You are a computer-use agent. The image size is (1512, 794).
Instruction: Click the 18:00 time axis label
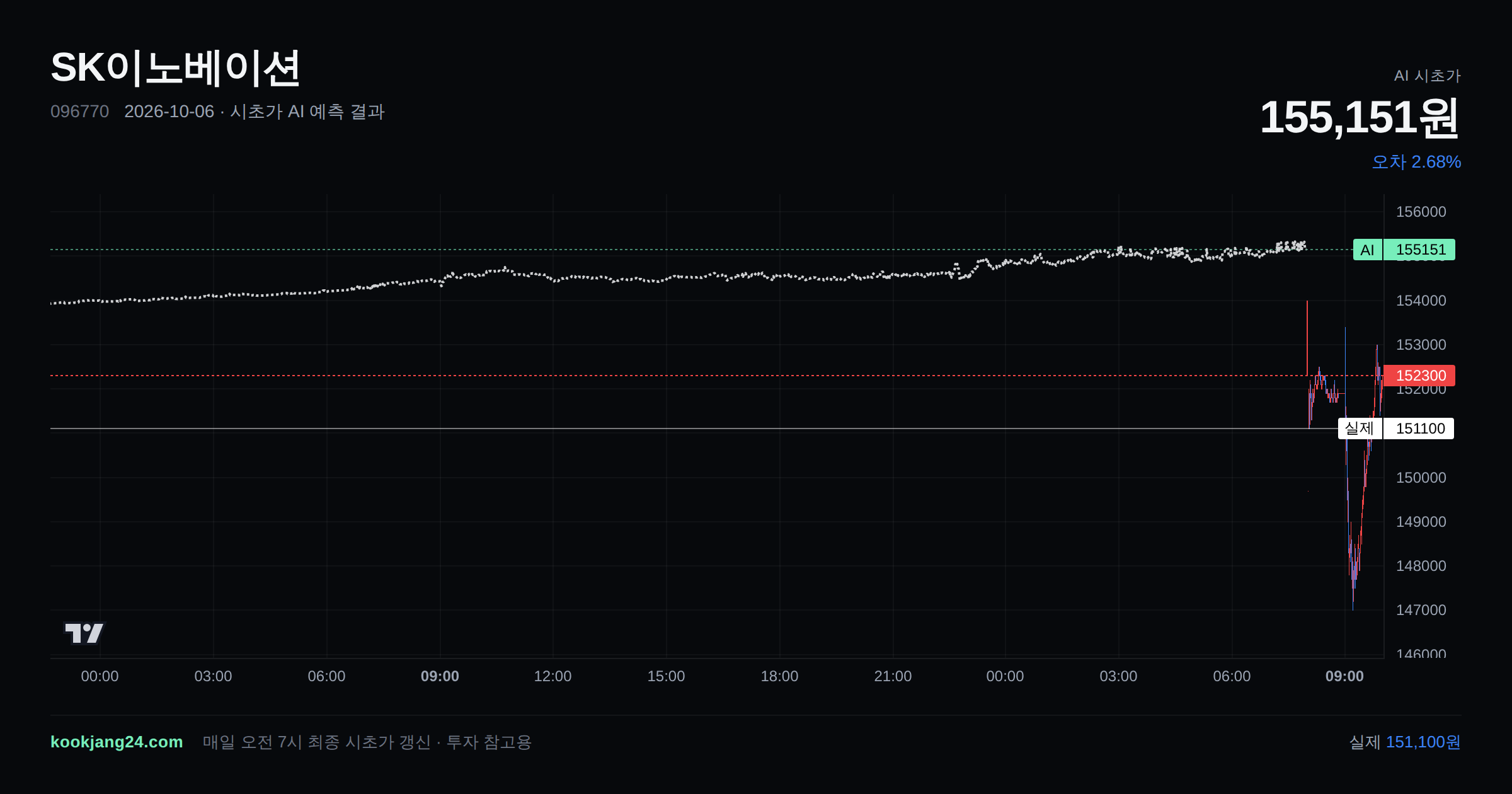click(779, 676)
